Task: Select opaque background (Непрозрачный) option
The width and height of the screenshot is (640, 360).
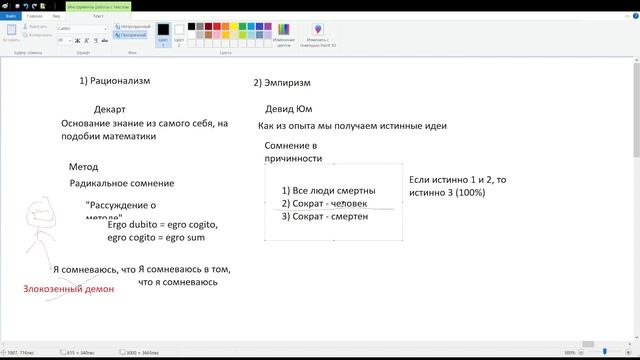Action: (132, 27)
